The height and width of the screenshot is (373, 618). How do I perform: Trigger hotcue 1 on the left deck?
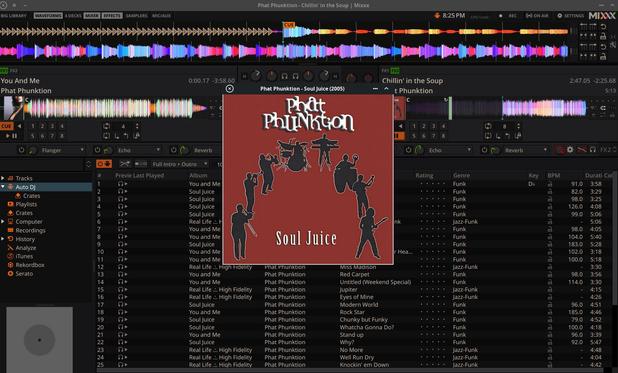(33, 126)
